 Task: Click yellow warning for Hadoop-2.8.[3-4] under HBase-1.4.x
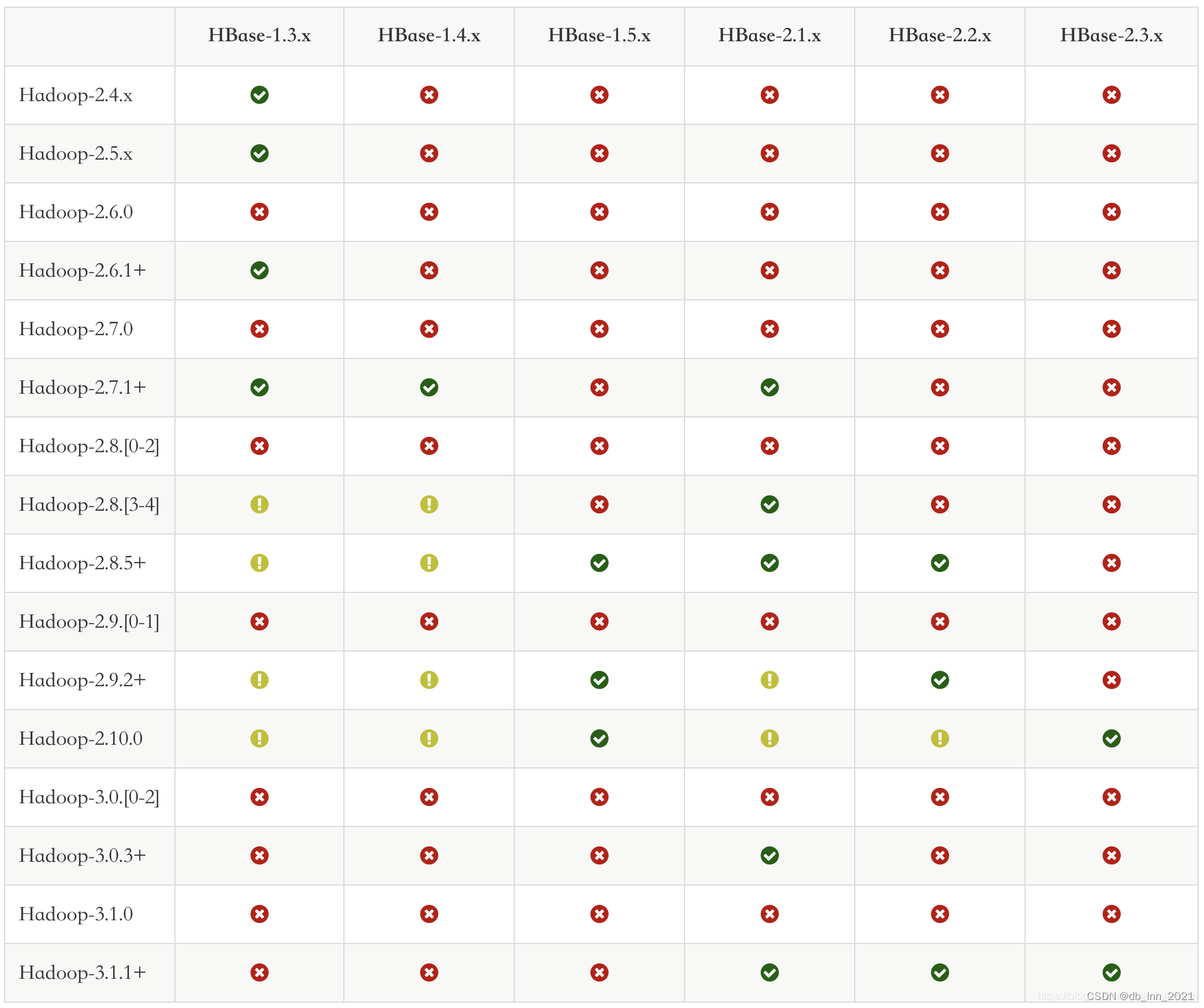pyautogui.click(x=429, y=505)
